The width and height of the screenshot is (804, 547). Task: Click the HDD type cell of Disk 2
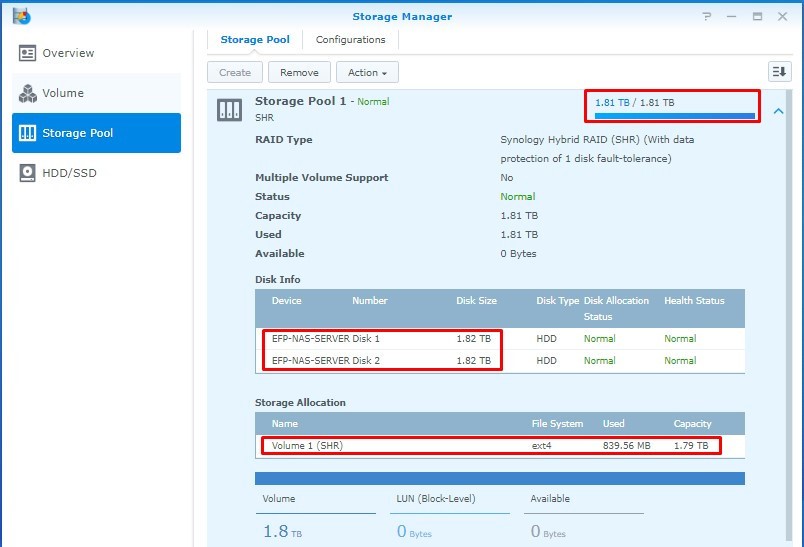546,361
